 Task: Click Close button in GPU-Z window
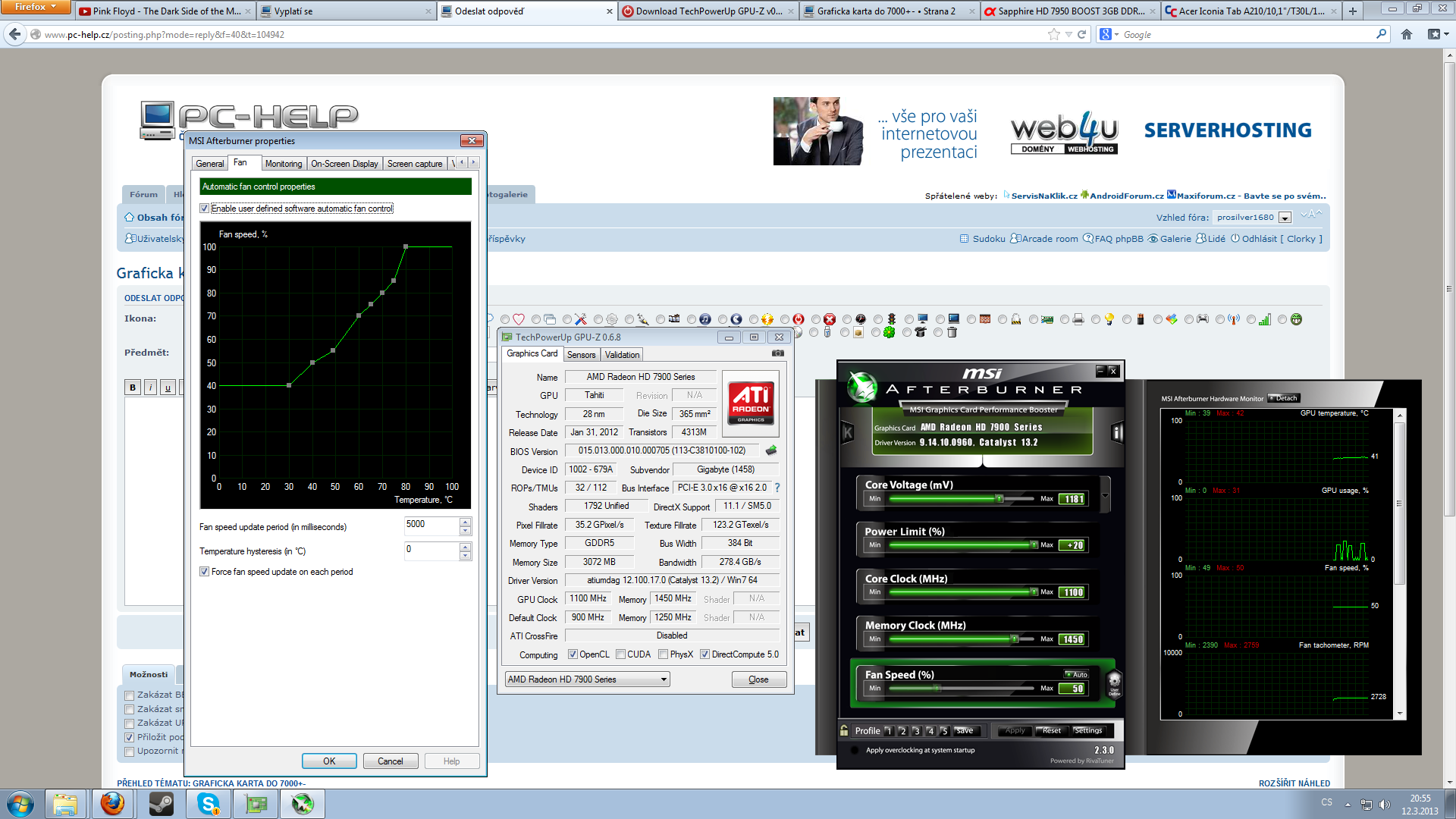pyautogui.click(x=759, y=679)
